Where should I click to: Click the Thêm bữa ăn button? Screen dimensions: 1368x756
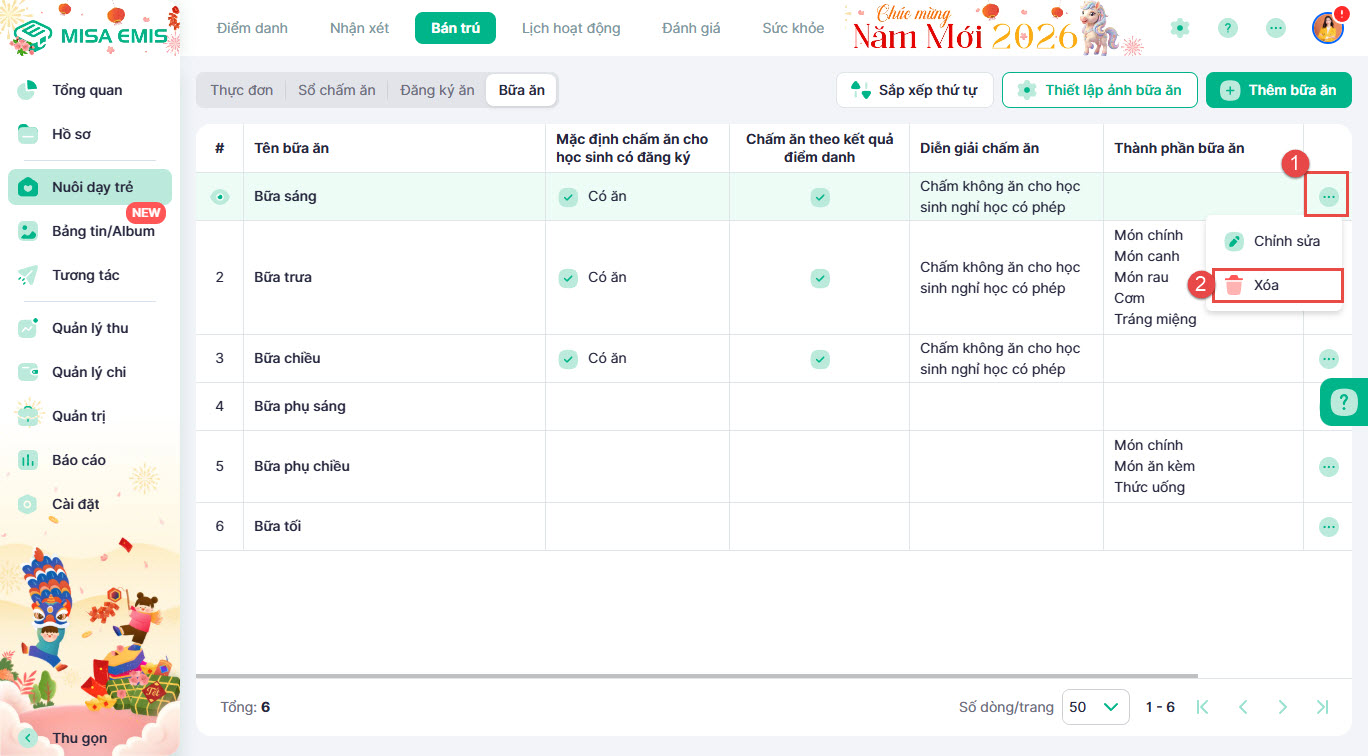[1278, 90]
